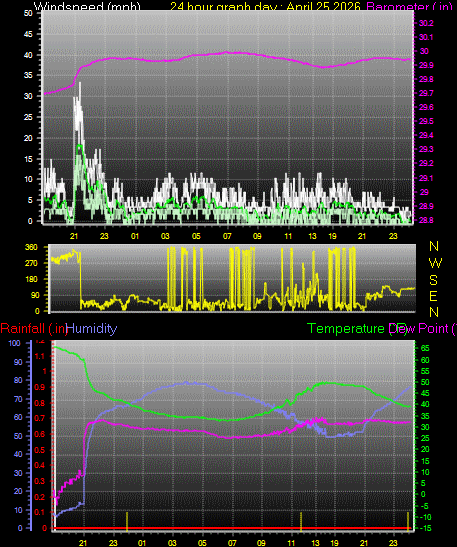This screenshot has height=547, width=457.
Task: Click barometer axis value 28.8
Action: 426,220
